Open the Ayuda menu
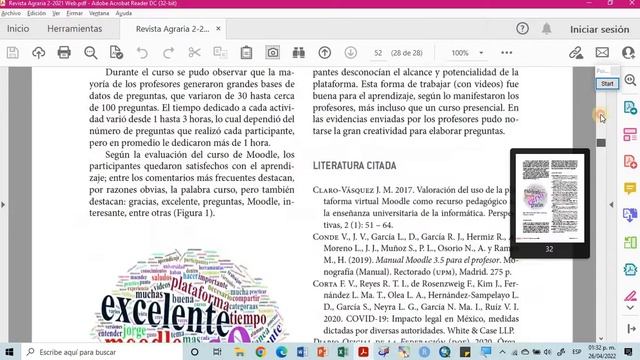Screen dimensions: 640x360 pyautogui.click(x=123, y=13)
